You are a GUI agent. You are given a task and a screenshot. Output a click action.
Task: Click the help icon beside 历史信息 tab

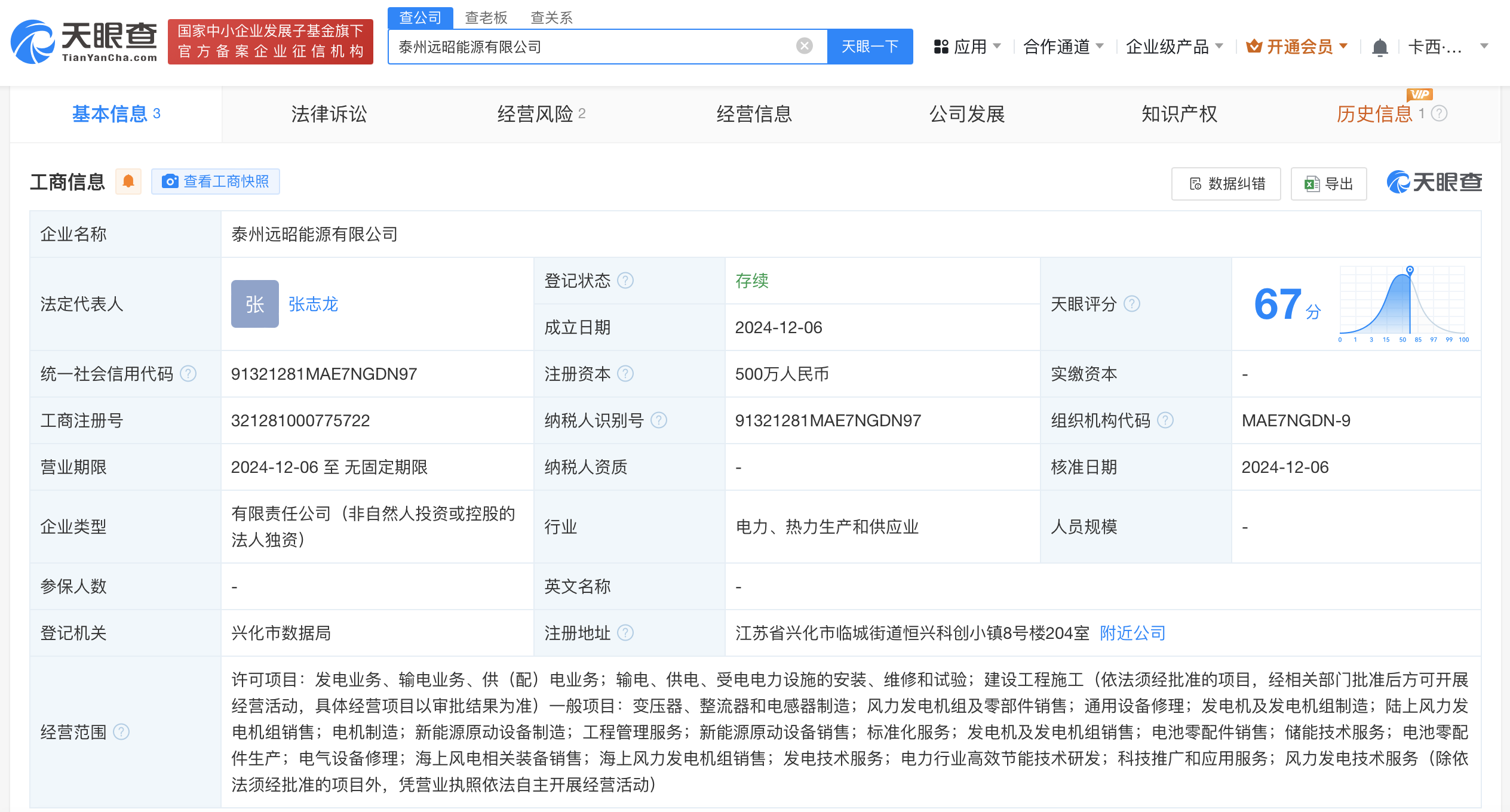tap(1440, 113)
